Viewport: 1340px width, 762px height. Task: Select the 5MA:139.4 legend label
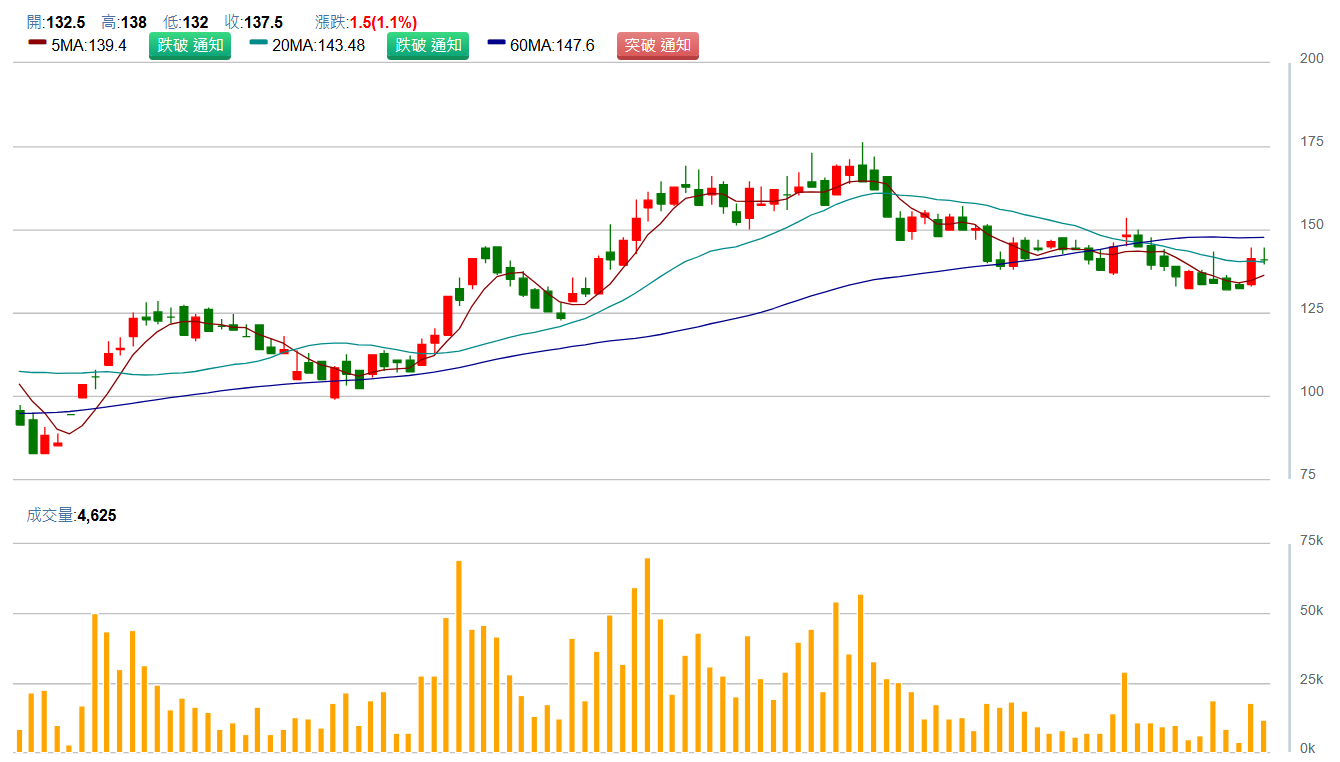tap(89, 45)
